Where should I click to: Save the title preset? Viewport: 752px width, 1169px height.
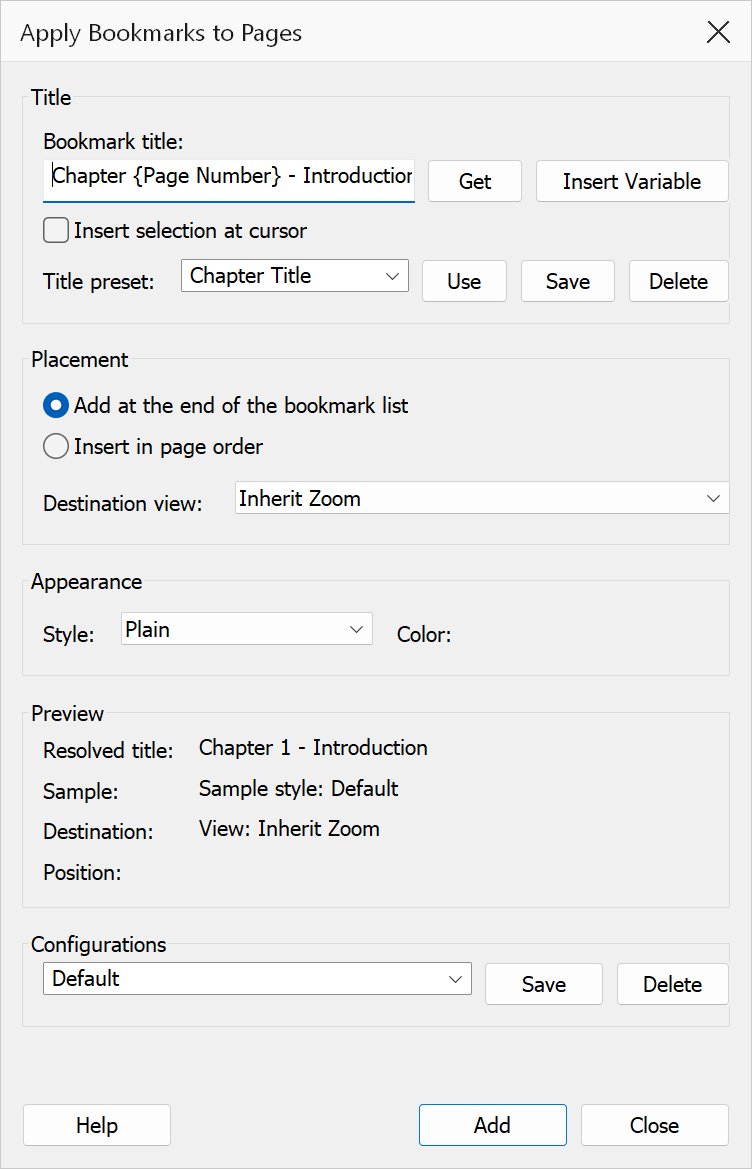click(x=568, y=281)
